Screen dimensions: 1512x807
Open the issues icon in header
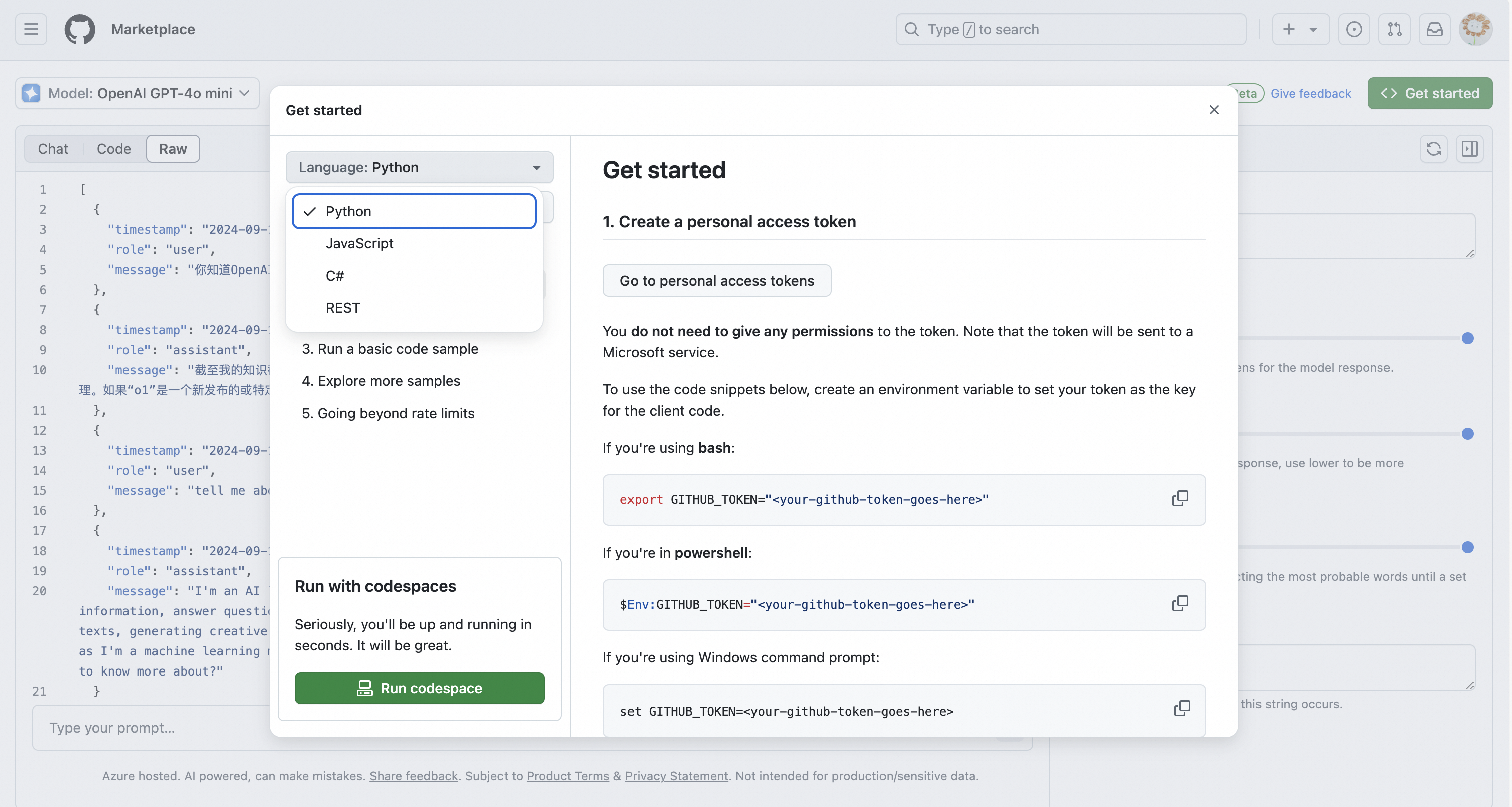click(x=1353, y=29)
